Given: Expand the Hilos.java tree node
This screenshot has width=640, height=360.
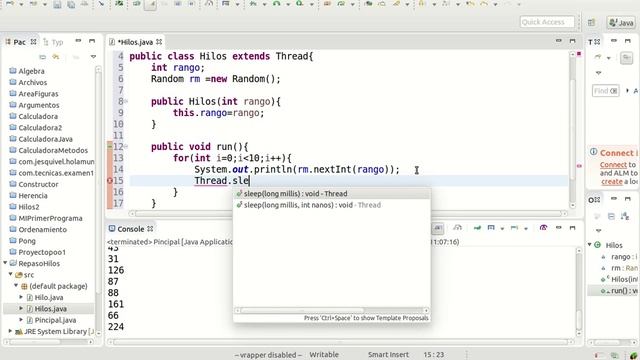Looking at the screenshot, I should (x=21, y=309).
